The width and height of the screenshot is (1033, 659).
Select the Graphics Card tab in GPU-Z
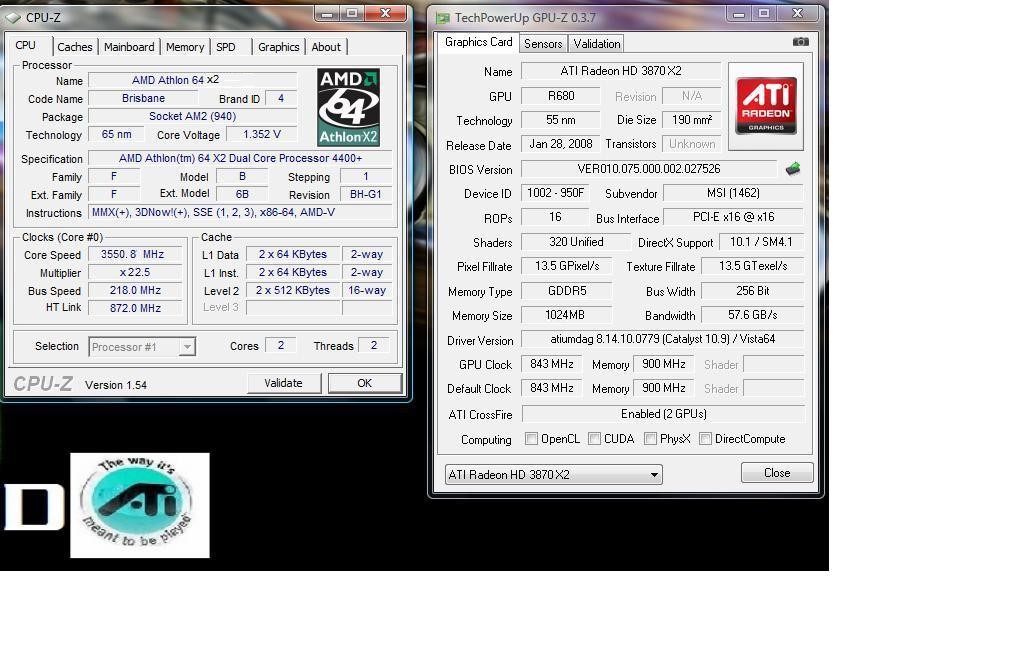click(478, 42)
